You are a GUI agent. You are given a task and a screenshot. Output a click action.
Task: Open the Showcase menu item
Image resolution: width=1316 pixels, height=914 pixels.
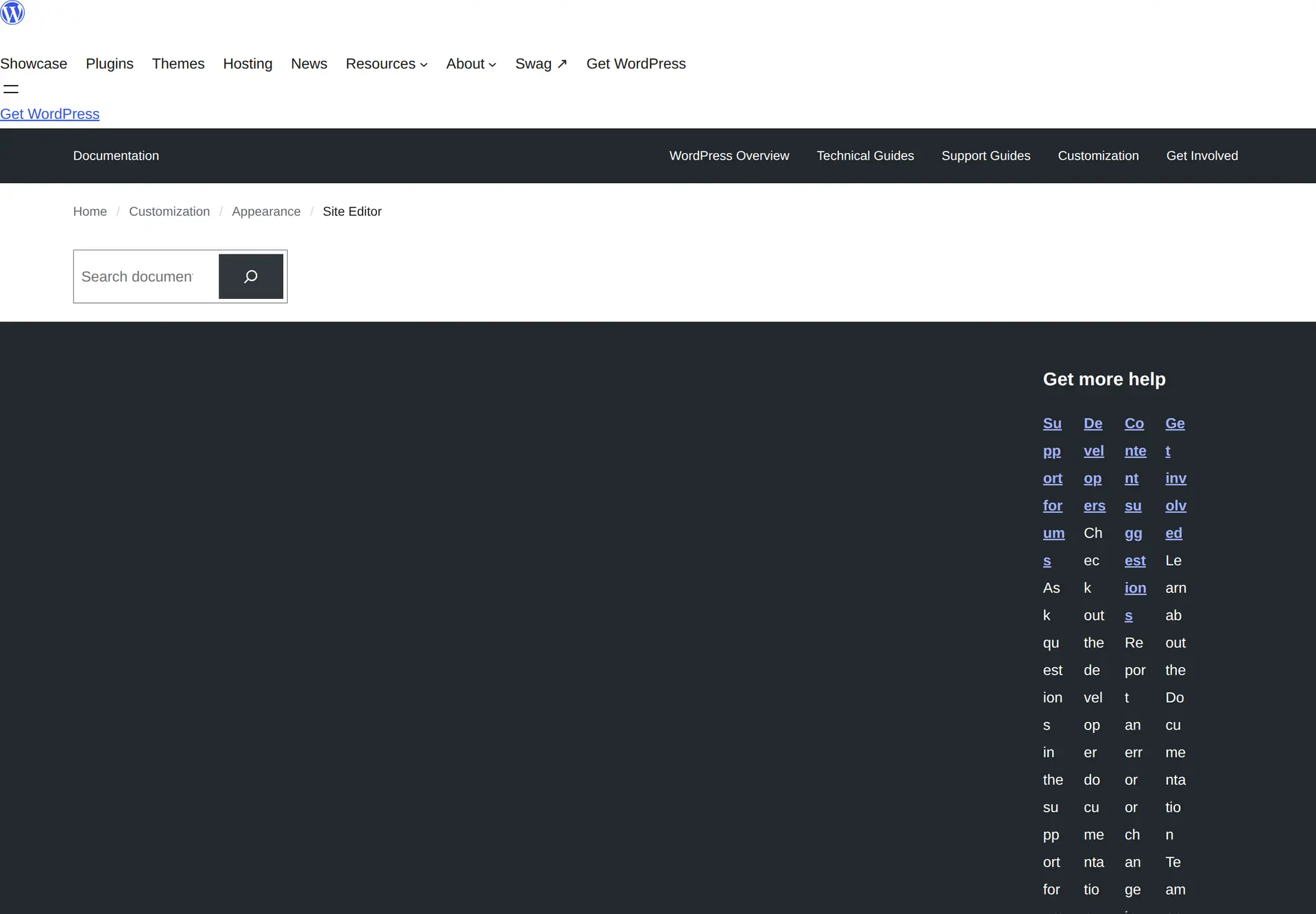(34, 64)
